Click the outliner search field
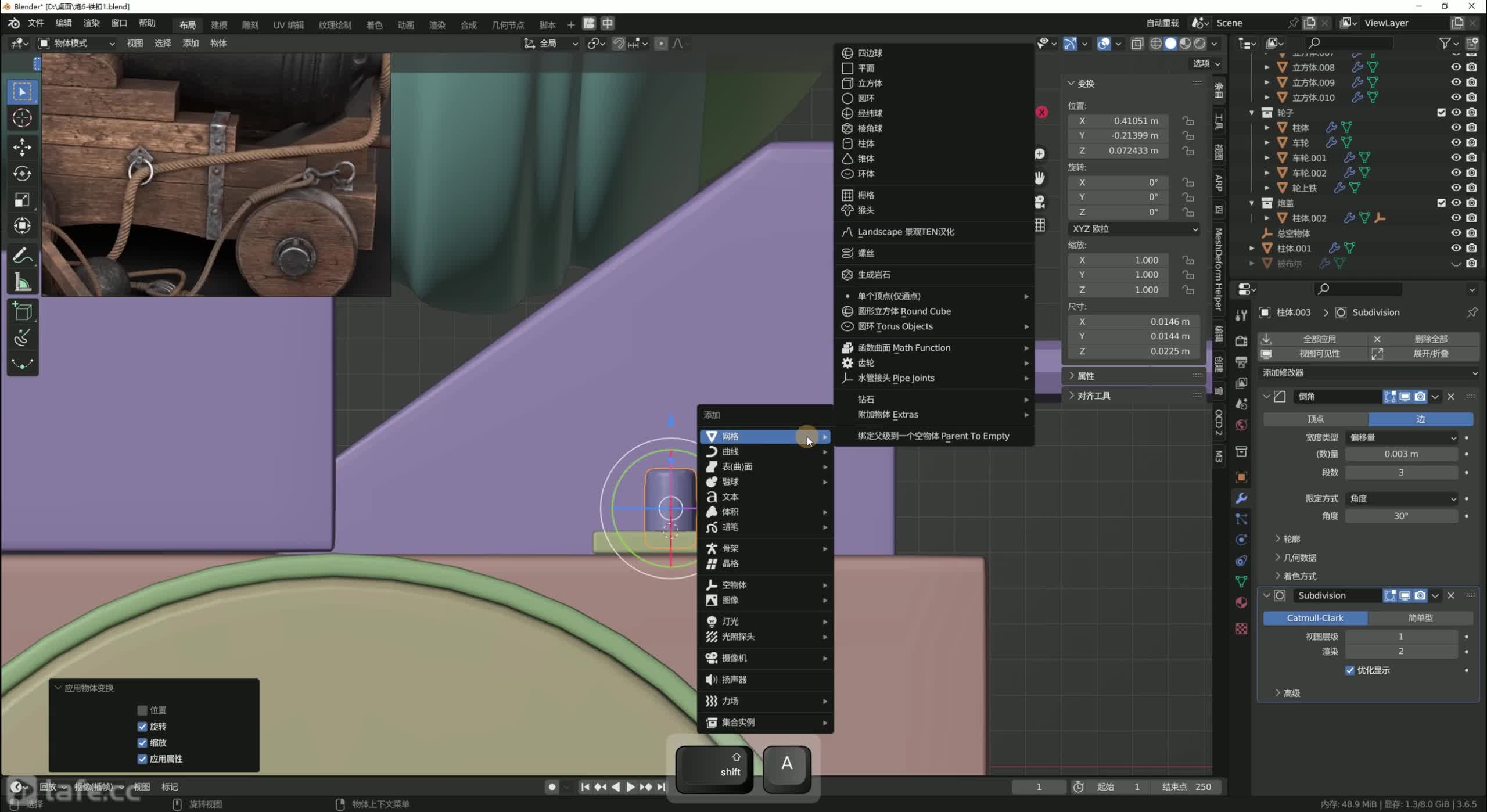The height and width of the screenshot is (812, 1487). [x=1349, y=44]
